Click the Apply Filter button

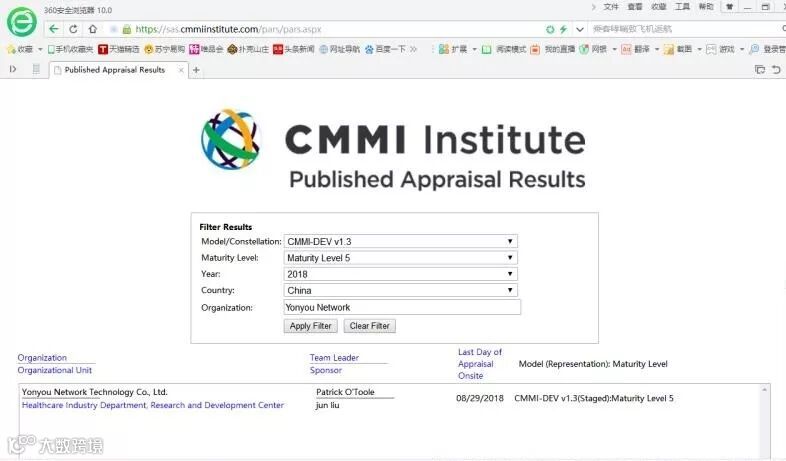coord(310,326)
